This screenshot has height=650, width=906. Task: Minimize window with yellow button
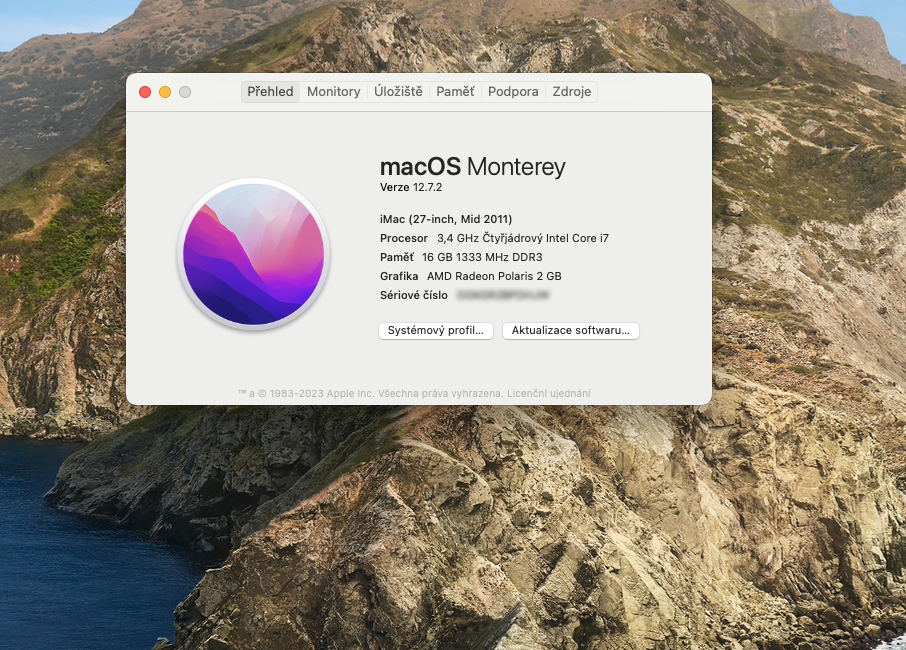click(x=165, y=92)
